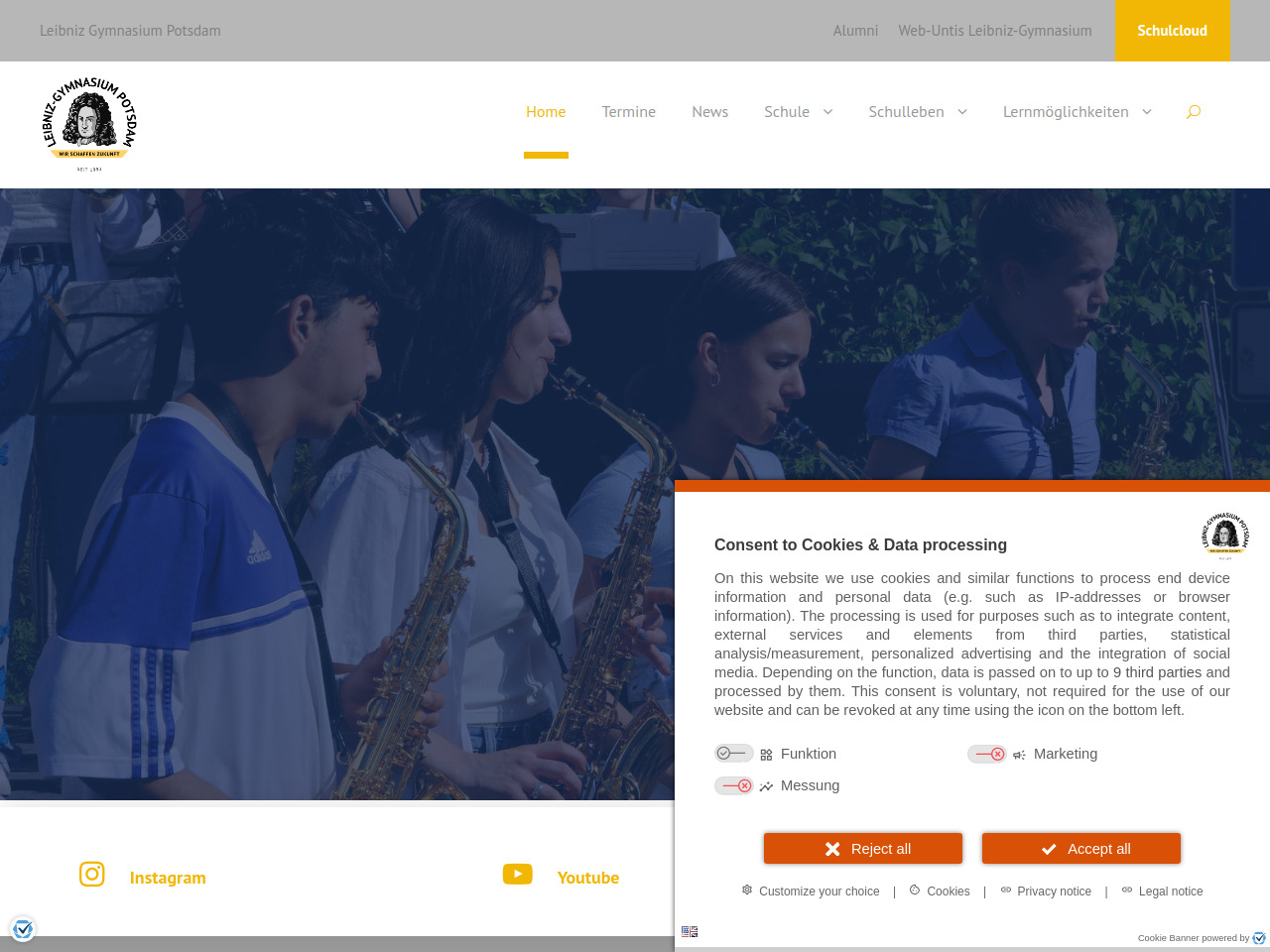This screenshot has width=1270, height=952.
Task: Click the Cookie Banner powered by badge
Action: (1202, 937)
